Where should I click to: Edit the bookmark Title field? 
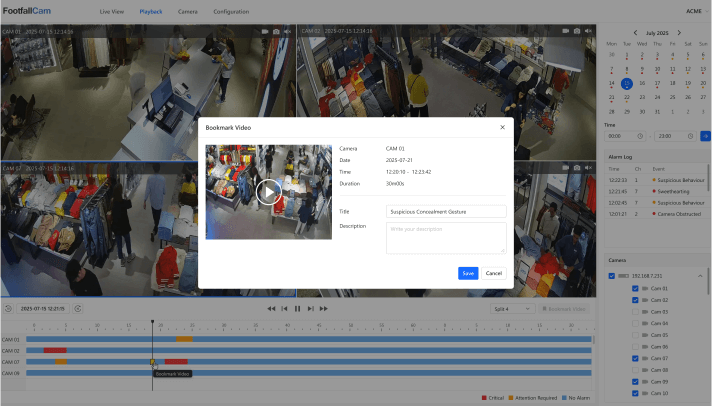point(446,212)
